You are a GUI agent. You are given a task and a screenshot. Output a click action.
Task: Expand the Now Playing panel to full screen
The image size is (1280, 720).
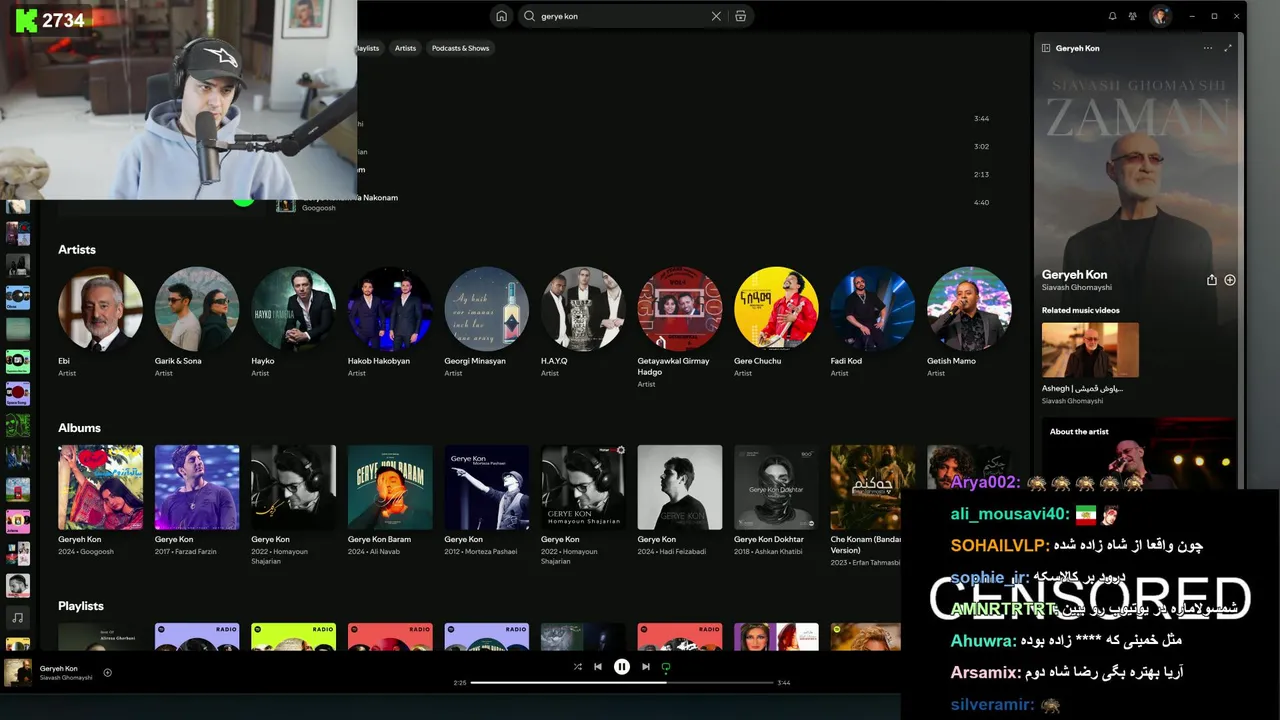point(1228,48)
